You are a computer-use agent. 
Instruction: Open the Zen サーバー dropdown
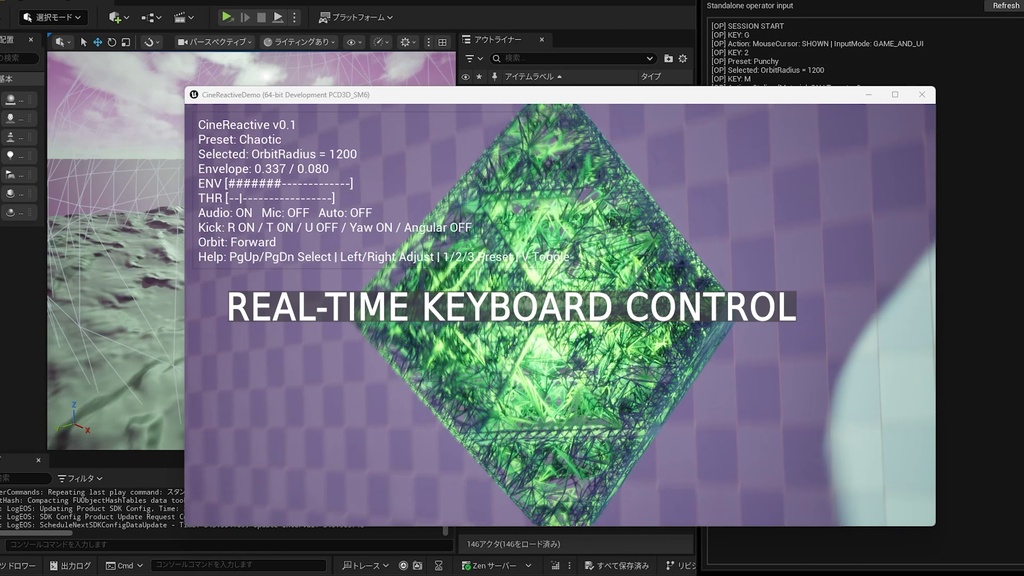coord(496,566)
